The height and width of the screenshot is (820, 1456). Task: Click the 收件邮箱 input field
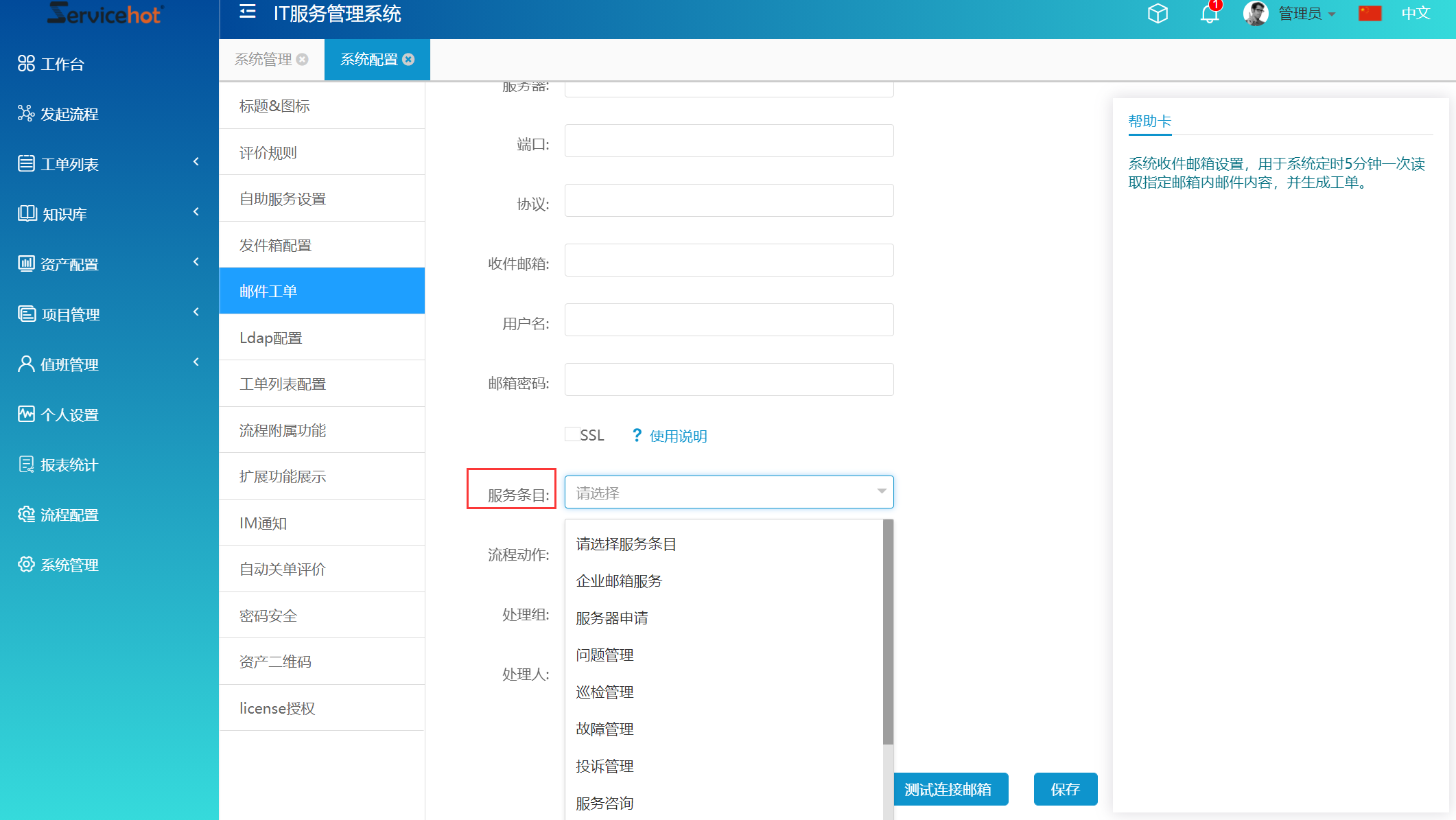tap(729, 260)
